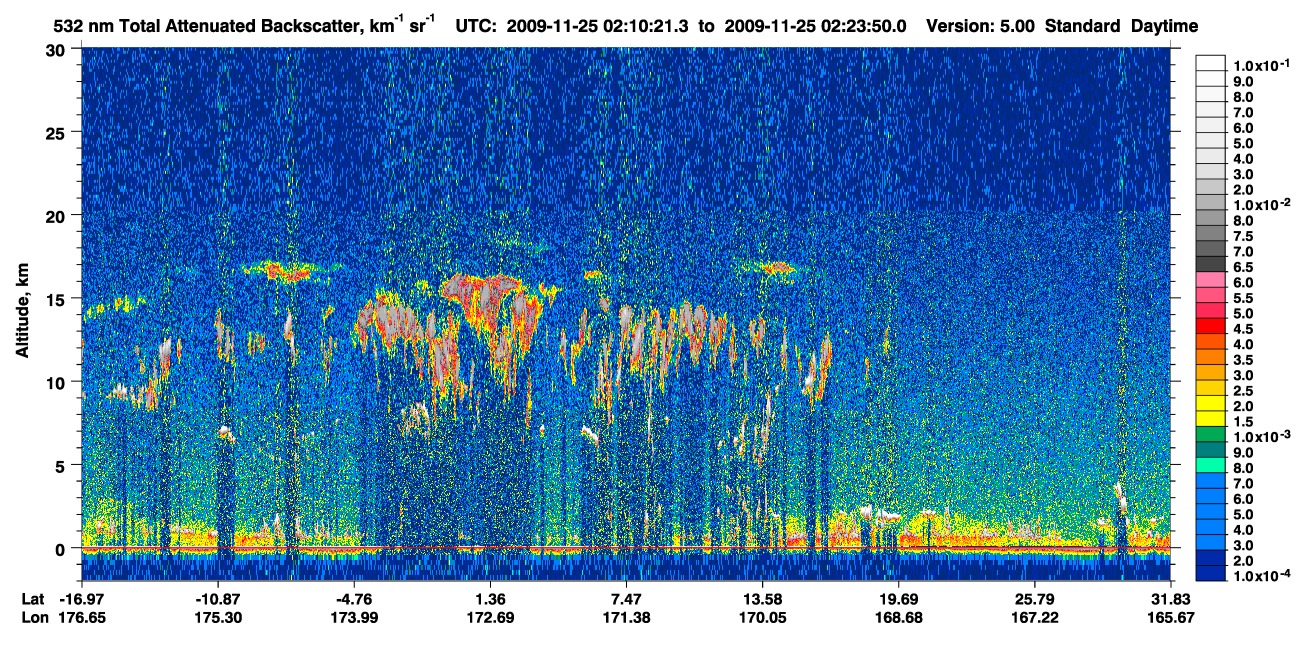Click the 6.5 color bar label
This screenshot has height=667, width=1300.
click(1243, 267)
